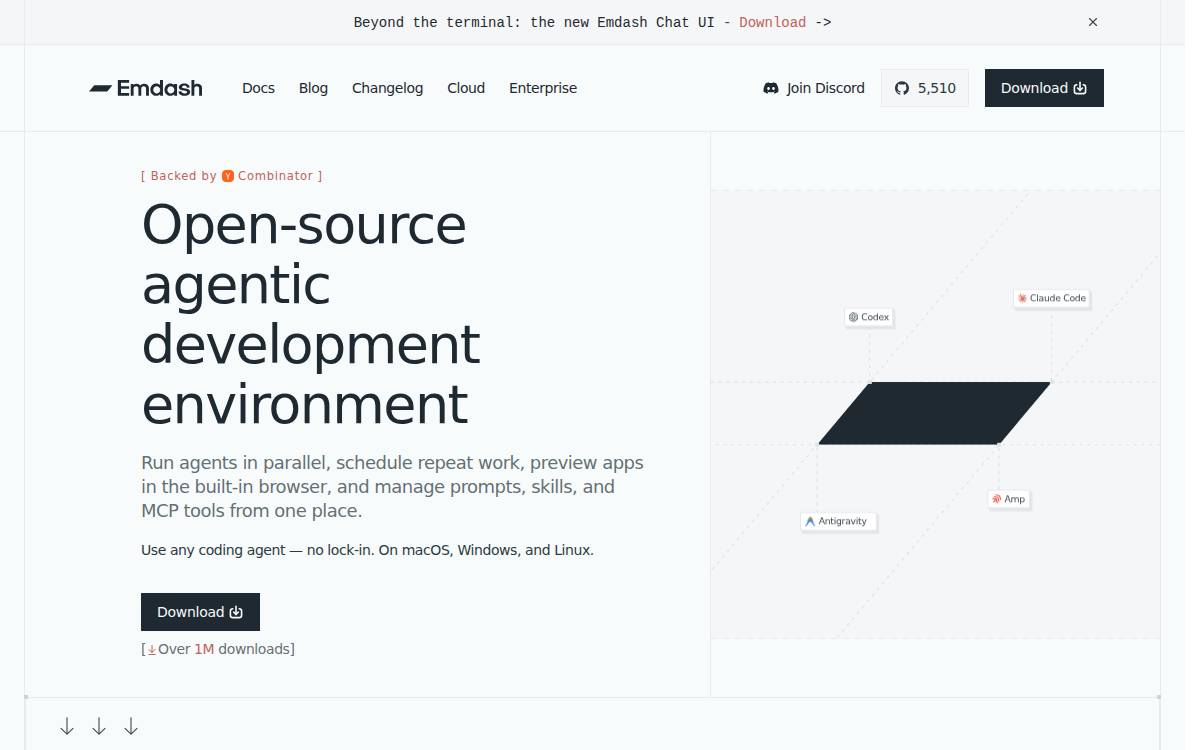Click the first down arrow at bottom
The height and width of the screenshot is (750, 1200).
pos(67,727)
